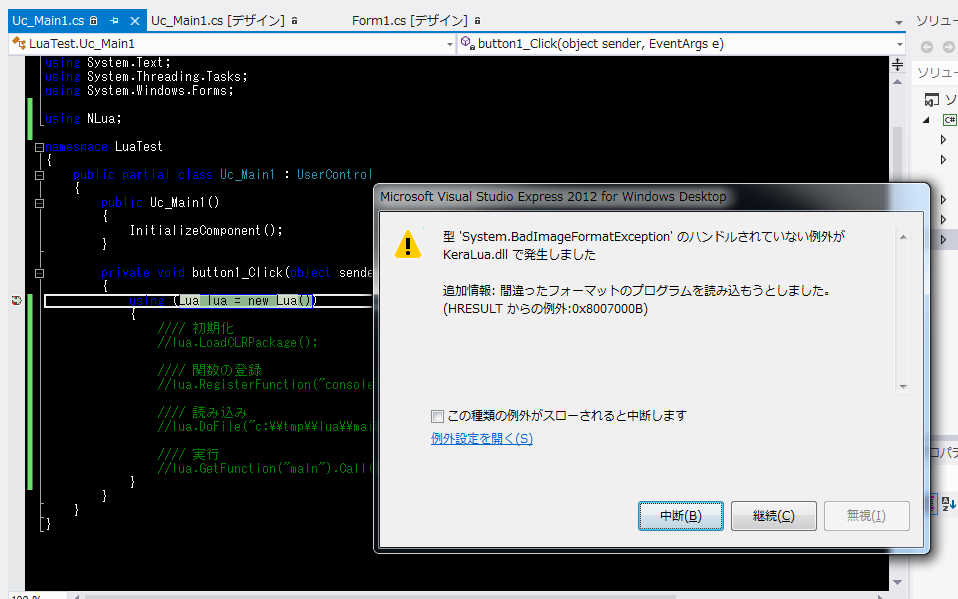The width and height of the screenshot is (958, 599).
Task: Click the dialog message scroll up arrow
Action: coord(903,237)
